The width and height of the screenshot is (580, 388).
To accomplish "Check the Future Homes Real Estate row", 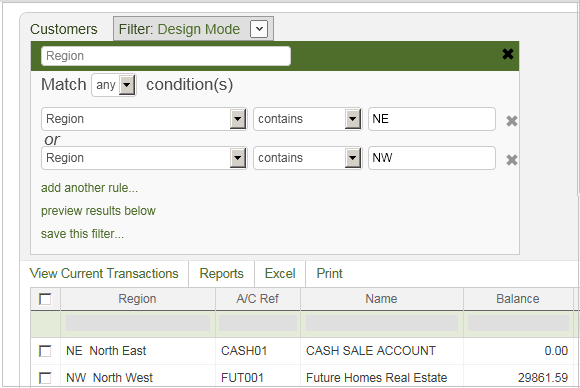I will pyautogui.click(x=45, y=378).
